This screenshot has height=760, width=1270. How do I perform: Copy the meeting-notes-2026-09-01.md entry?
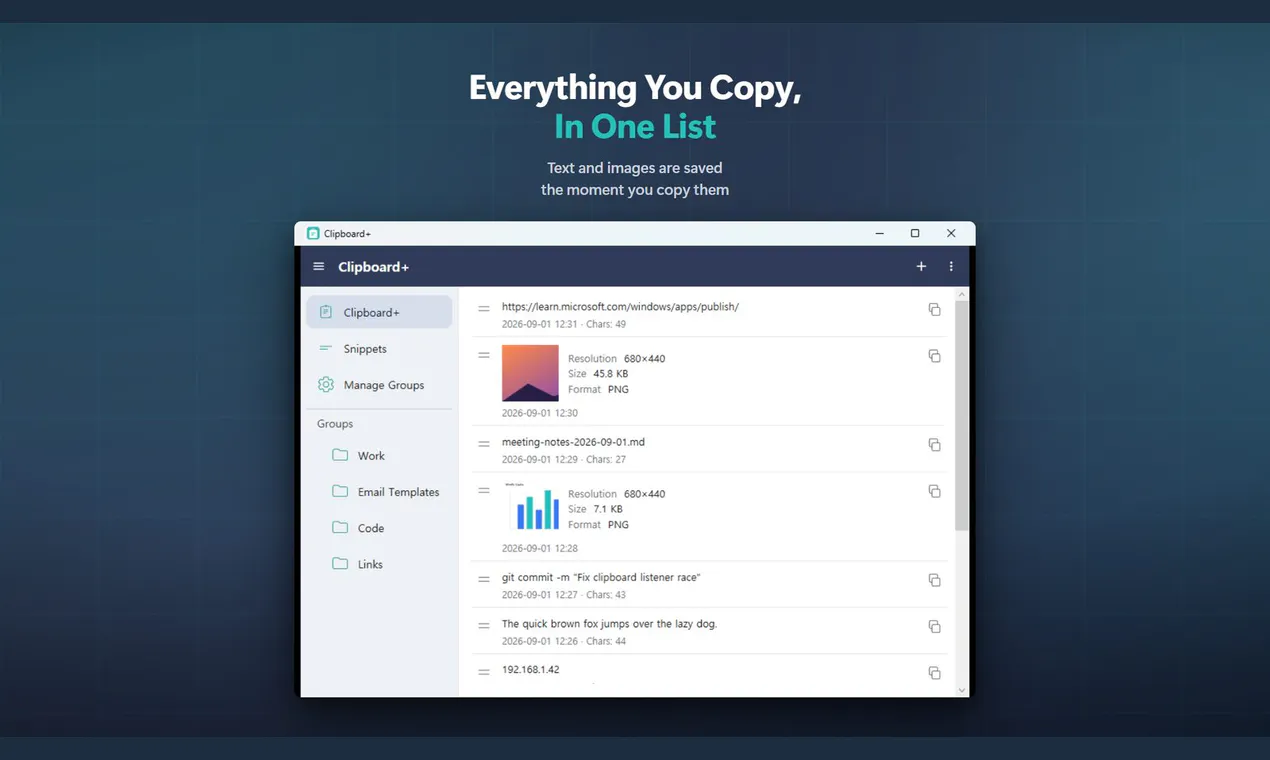pyautogui.click(x=934, y=445)
